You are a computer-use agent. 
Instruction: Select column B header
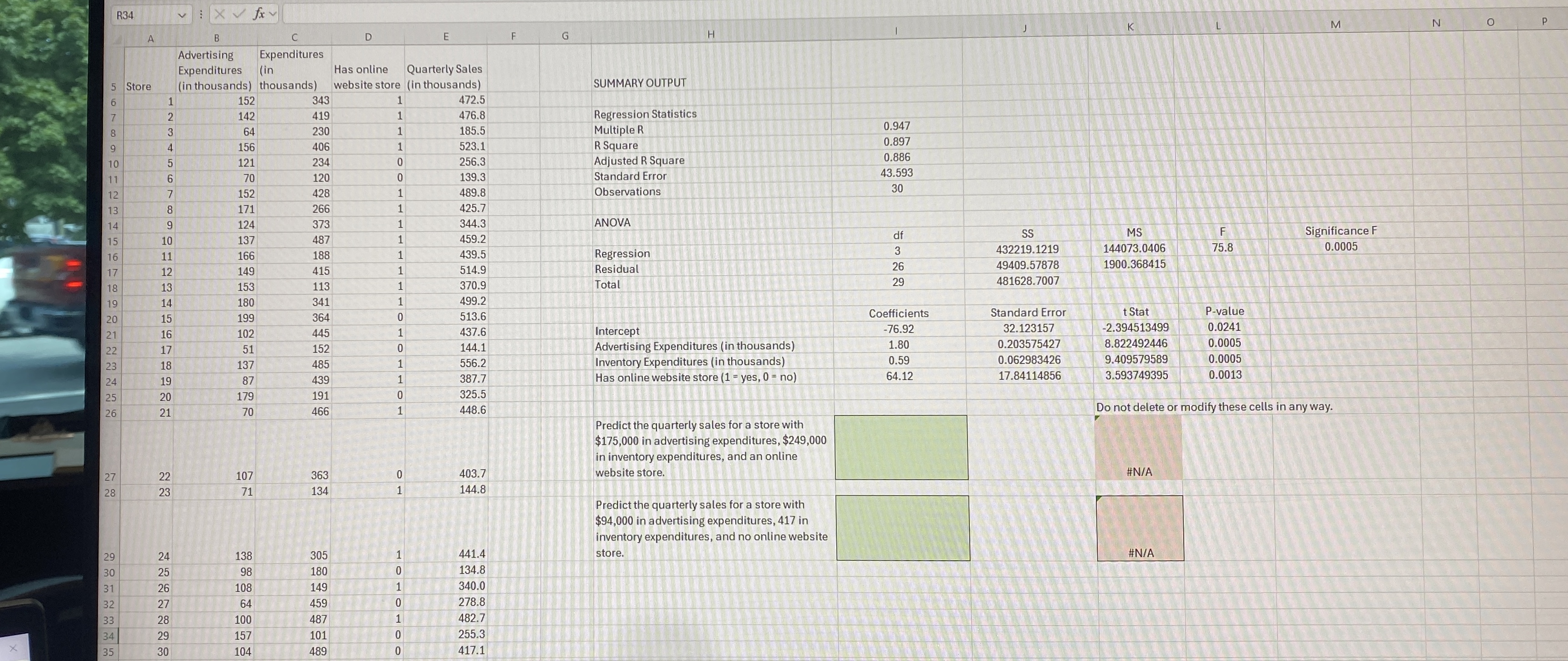coord(216,38)
